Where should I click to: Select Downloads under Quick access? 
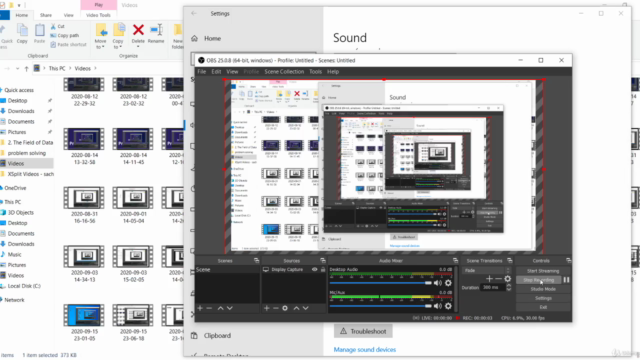(x=21, y=111)
